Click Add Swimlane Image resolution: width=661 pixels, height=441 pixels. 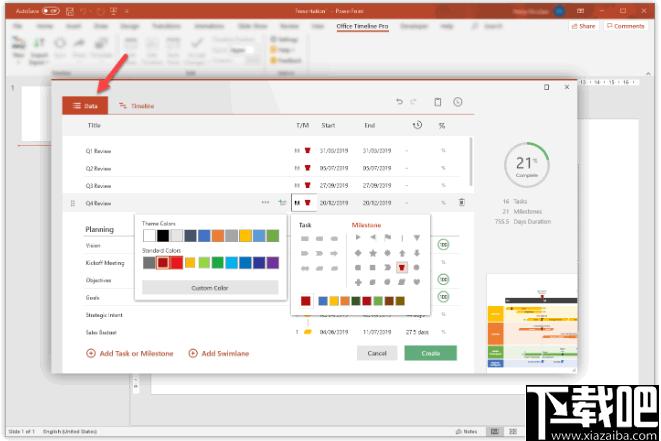[x=219, y=353]
